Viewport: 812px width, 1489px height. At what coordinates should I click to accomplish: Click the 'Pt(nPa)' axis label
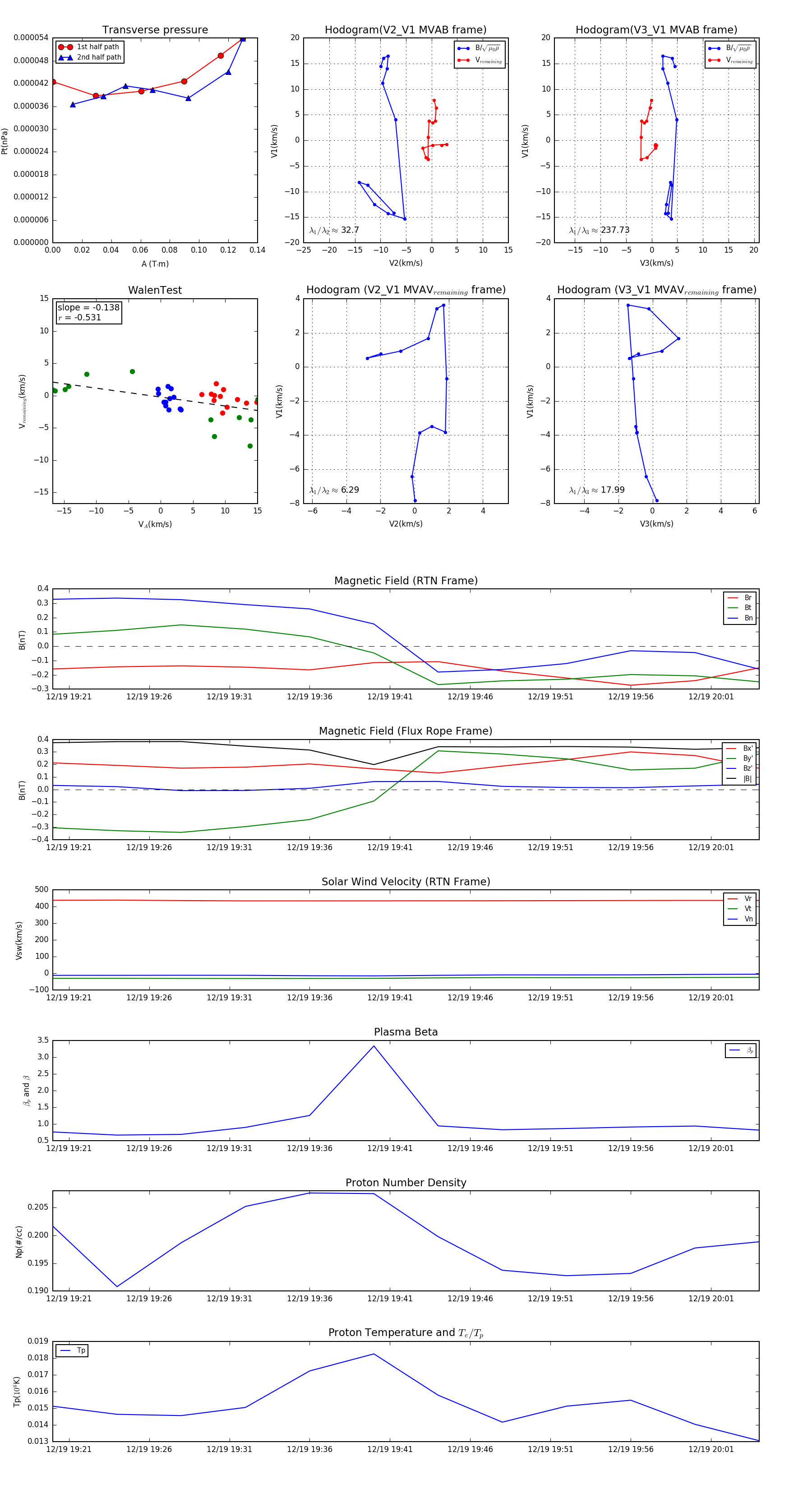pos(5,140)
